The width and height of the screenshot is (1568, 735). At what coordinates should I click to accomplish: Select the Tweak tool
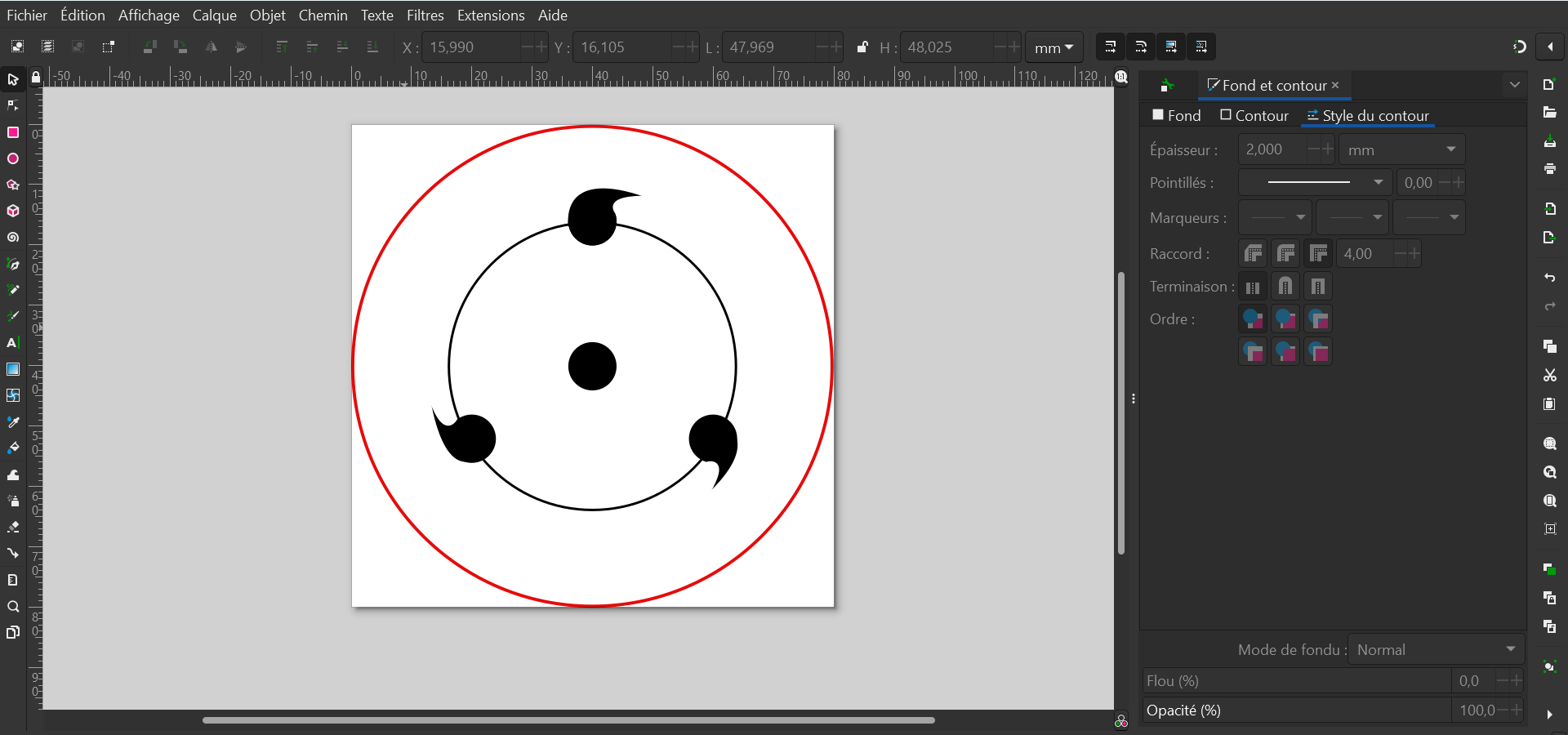coord(13,474)
